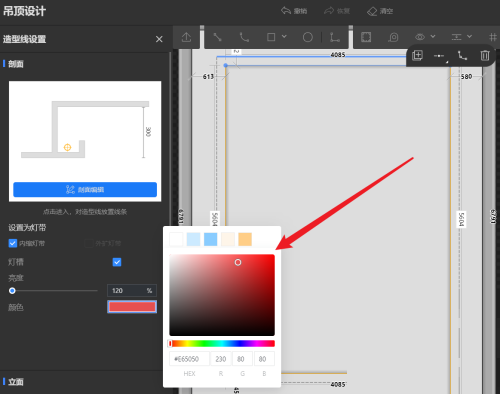Click the grid hash icon
The image size is (500, 394).
point(492,37)
